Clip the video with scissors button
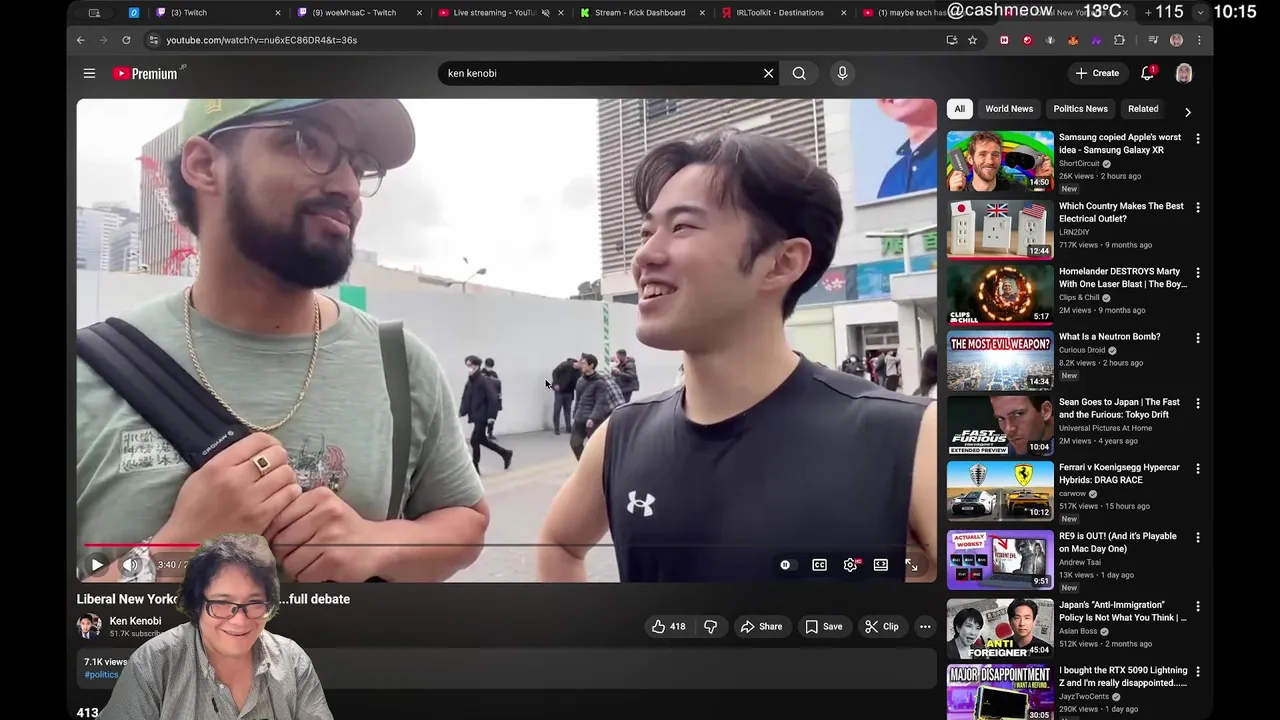 881,627
